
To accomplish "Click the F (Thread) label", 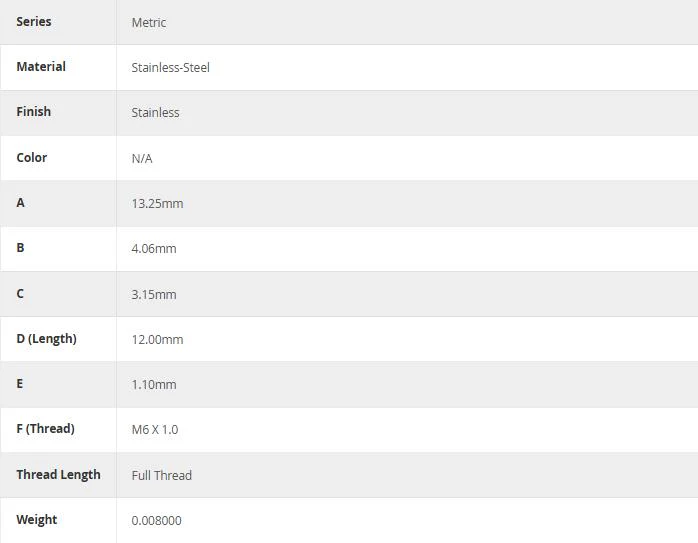I will coord(45,429).
